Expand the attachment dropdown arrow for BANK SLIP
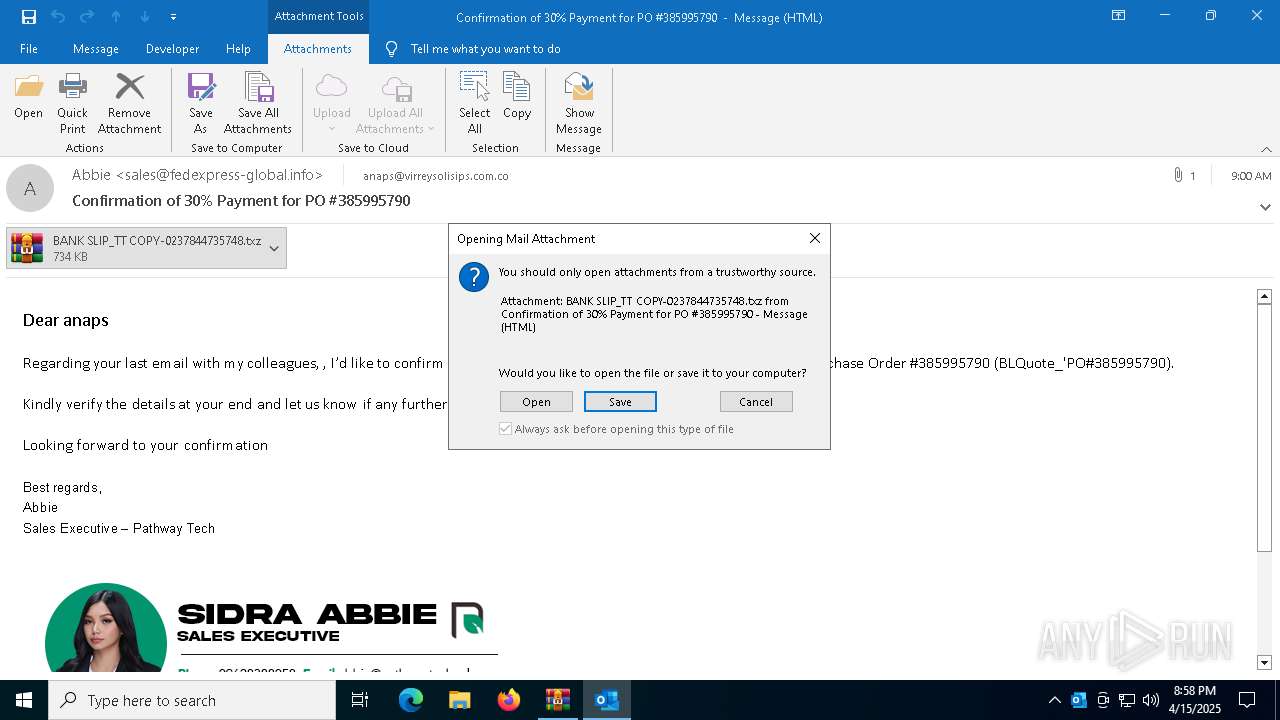This screenshot has height=720, width=1280. (273, 248)
